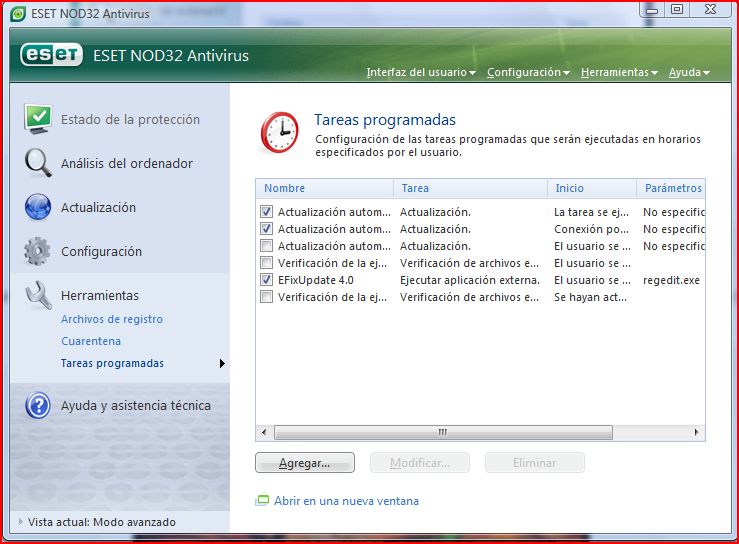The height and width of the screenshot is (544, 739).
Task: Uncheck the task with Conexión po... start
Action: coord(266,229)
